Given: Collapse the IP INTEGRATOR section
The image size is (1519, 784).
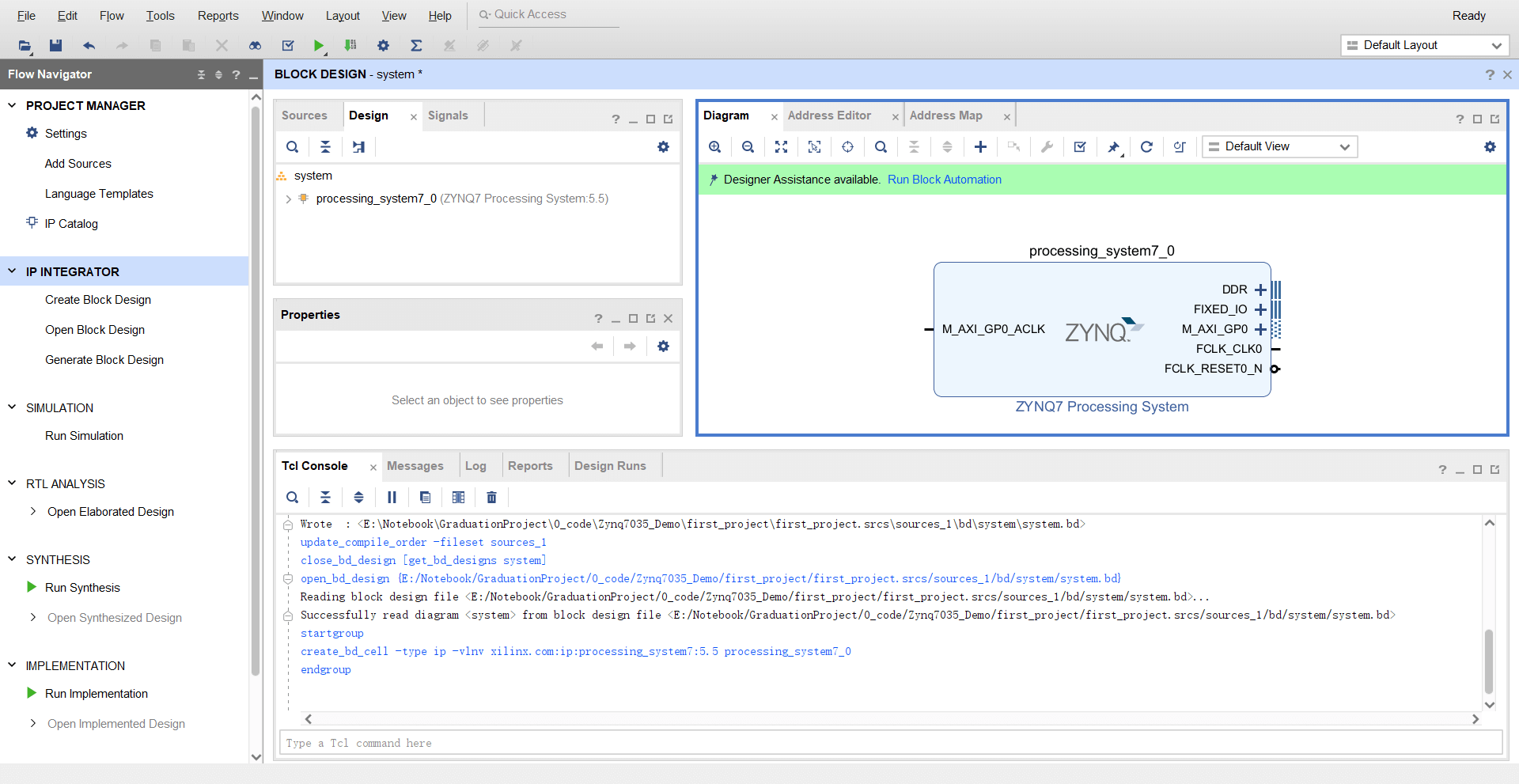Looking at the screenshot, I should click(12, 271).
